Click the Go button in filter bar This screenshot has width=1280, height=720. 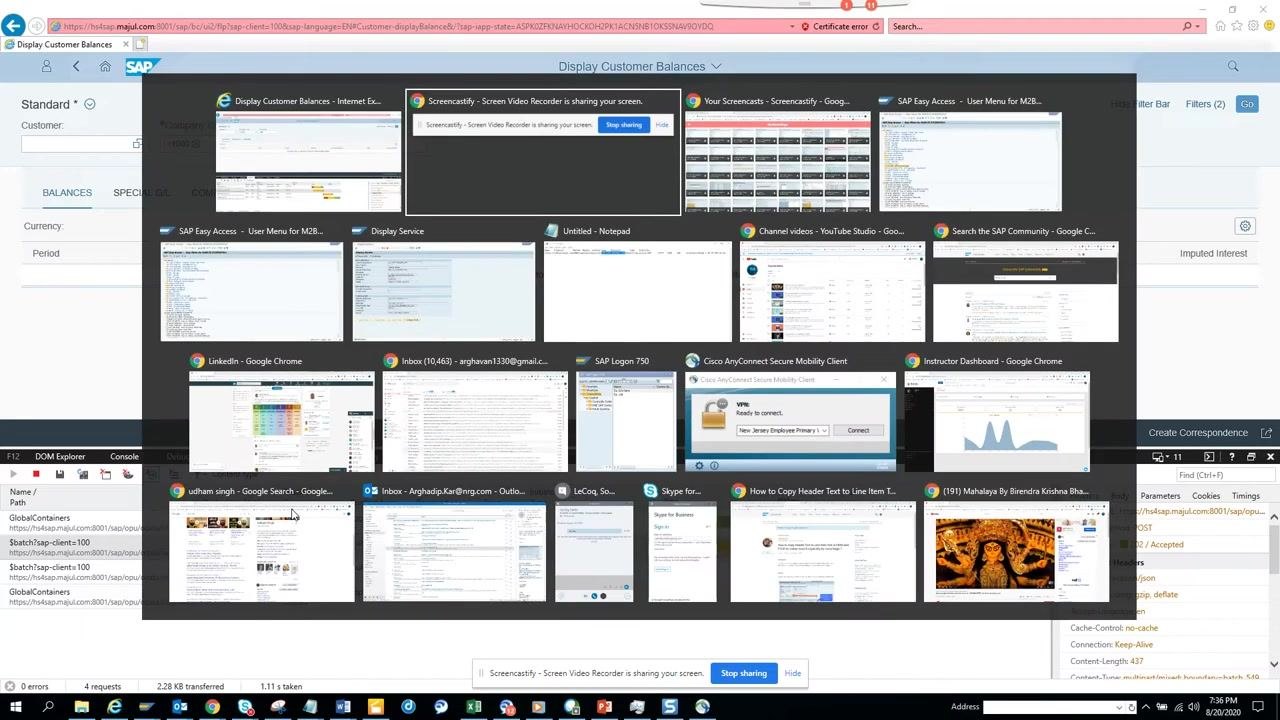click(x=1246, y=104)
